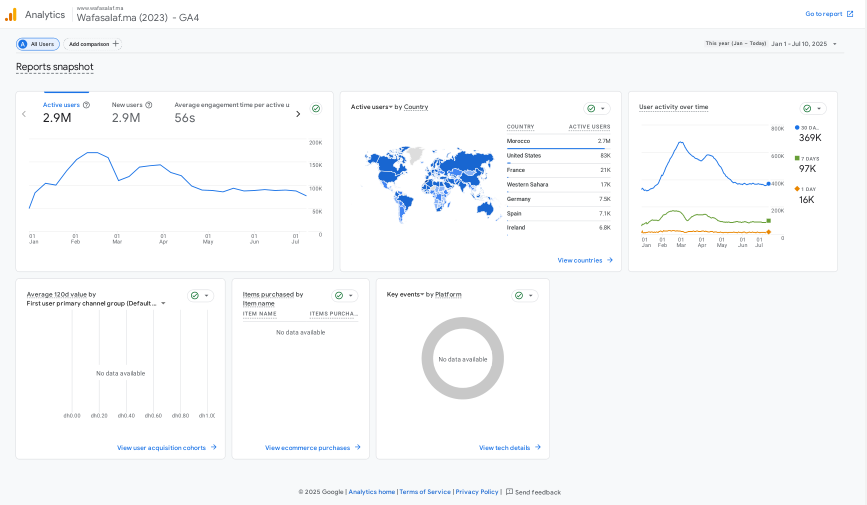The height and width of the screenshot is (505, 867).
Task: Select the Active users metric tab
Action: [66, 112]
